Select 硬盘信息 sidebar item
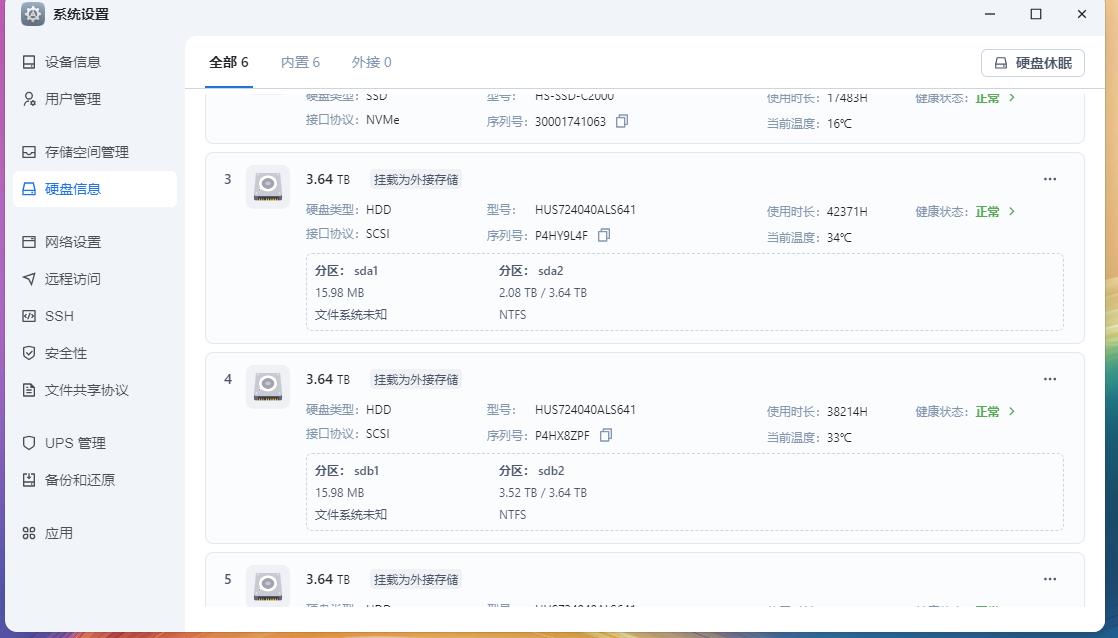 click(x=95, y=189)
